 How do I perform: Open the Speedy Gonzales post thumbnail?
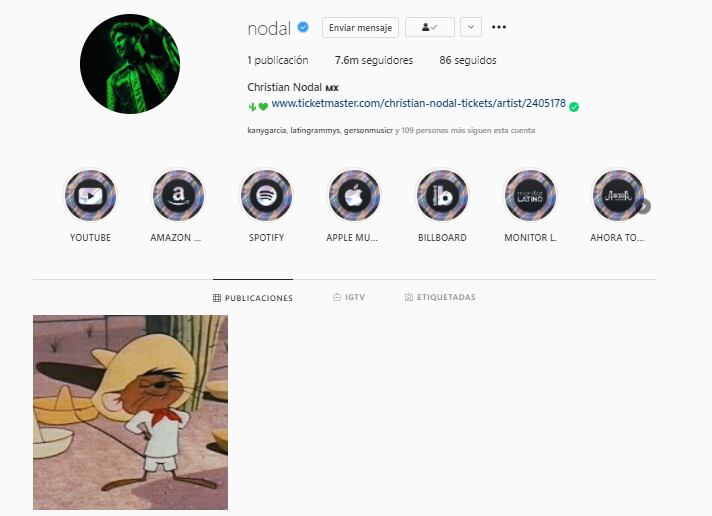130,412
